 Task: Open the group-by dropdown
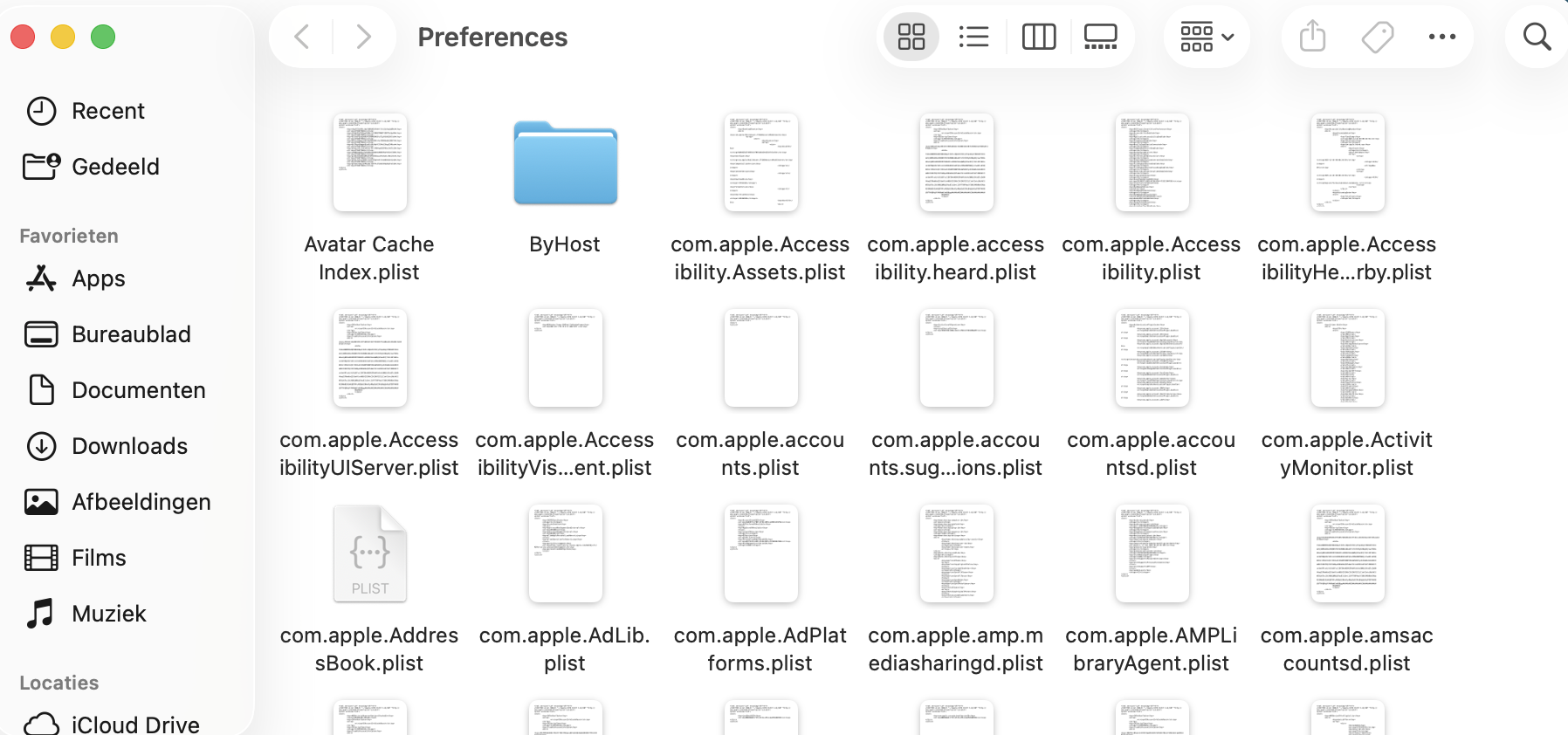(1207, 37)
